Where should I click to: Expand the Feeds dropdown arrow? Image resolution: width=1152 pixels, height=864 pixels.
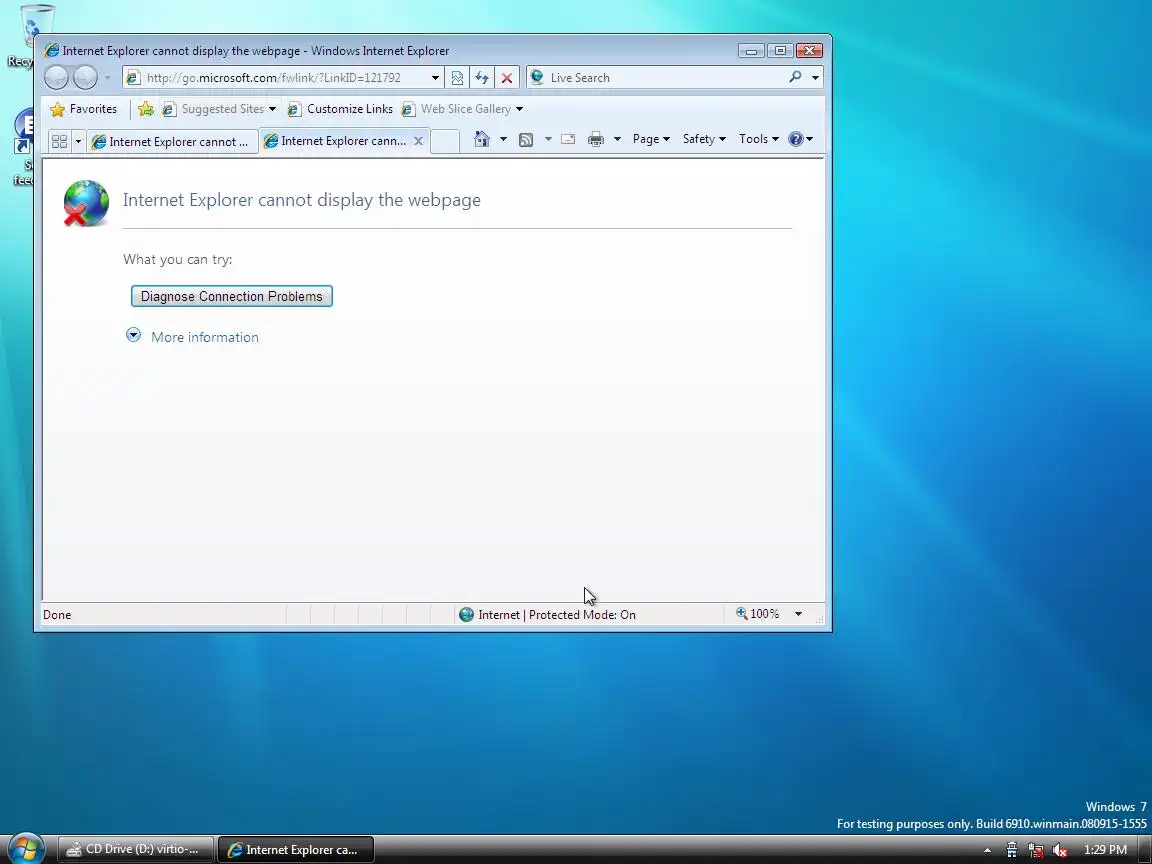click(x=548, y=139)
